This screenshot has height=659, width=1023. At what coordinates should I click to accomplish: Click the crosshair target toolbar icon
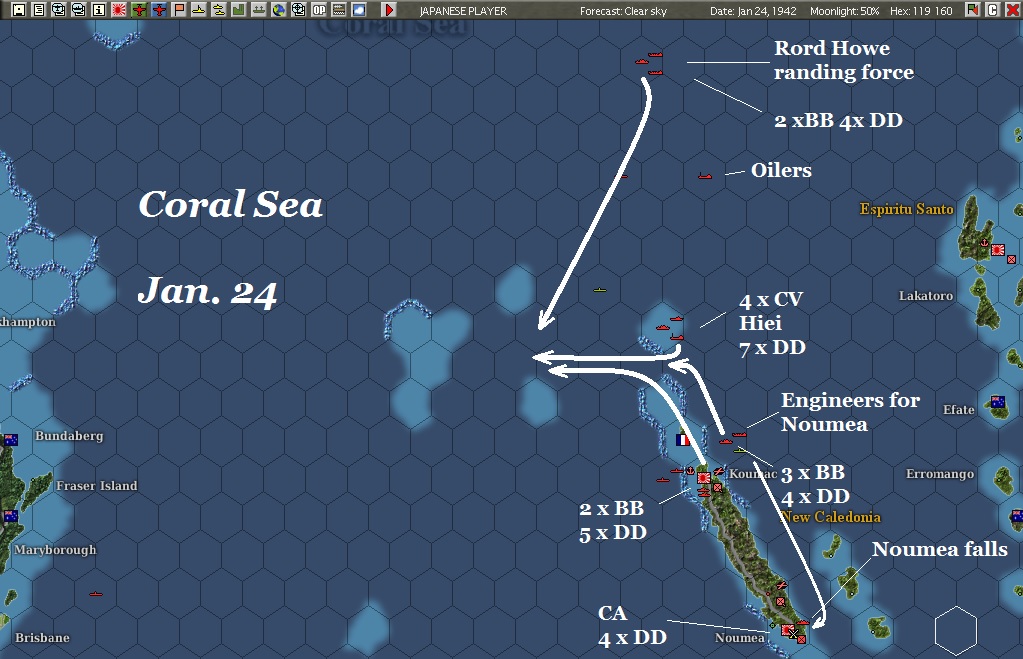point(299,10)
